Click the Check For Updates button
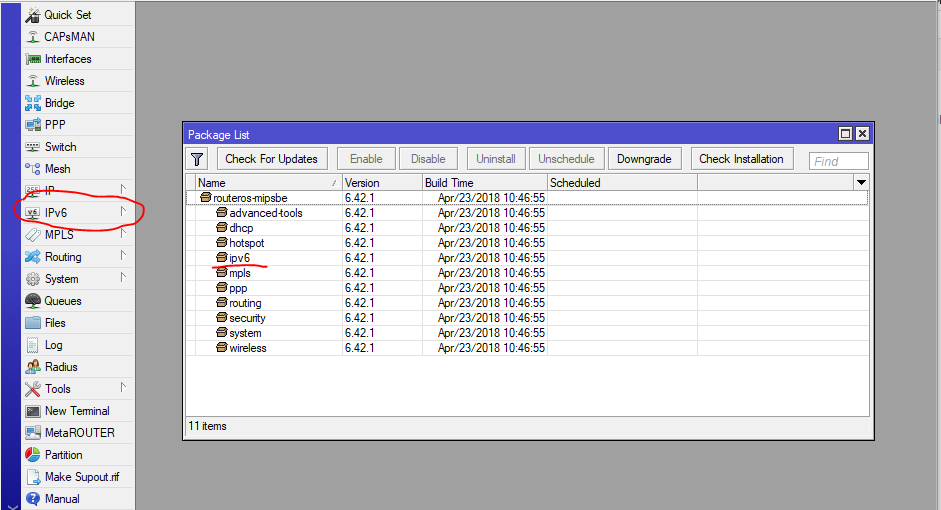Viewport: 941px width, 510px height. [x=271, y=159]
